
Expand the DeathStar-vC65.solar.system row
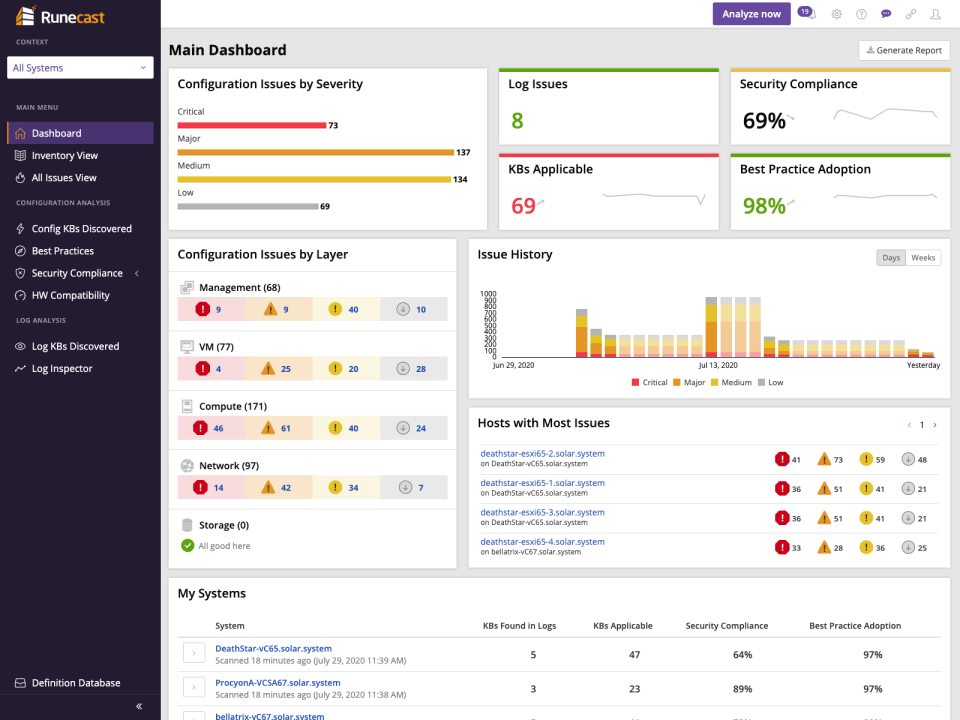pos(193,653)
